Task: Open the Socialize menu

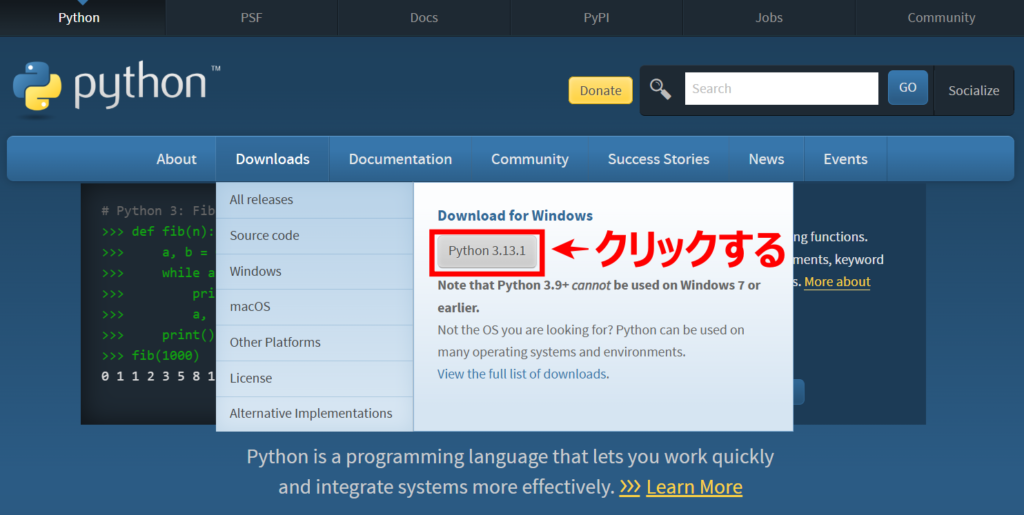Action: 974,90
